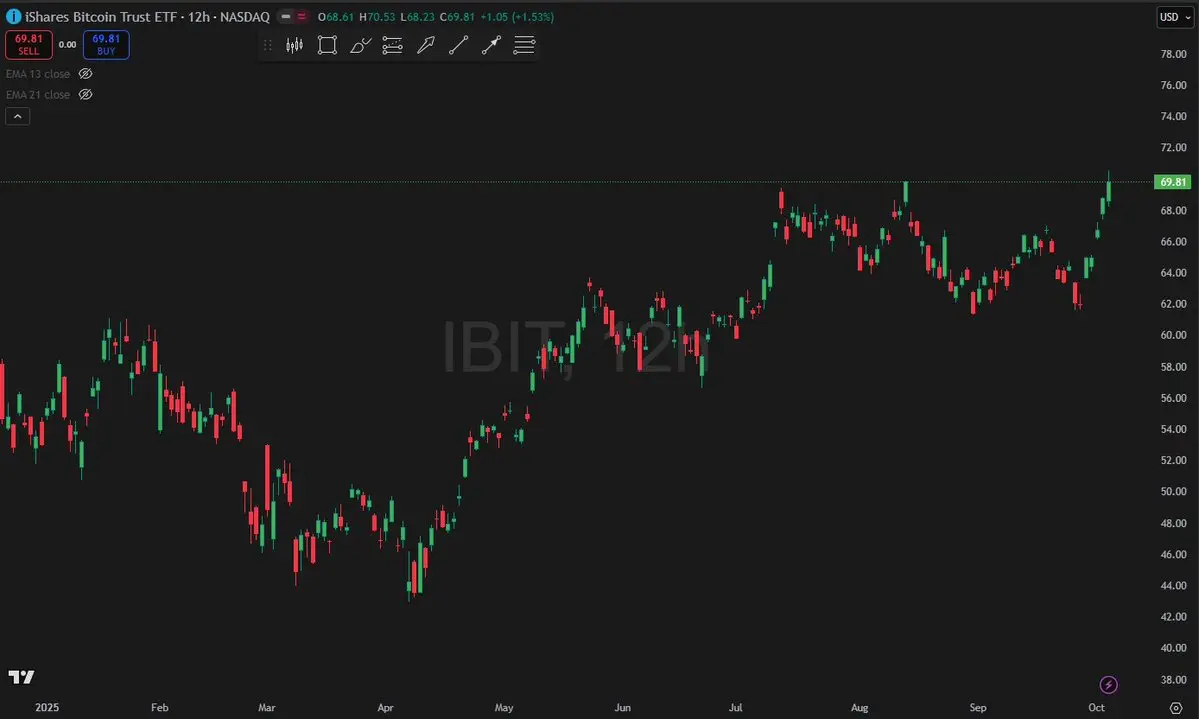Click the 69.81 SELL button
Screen dimensions: 1199x719
(28, 44)
